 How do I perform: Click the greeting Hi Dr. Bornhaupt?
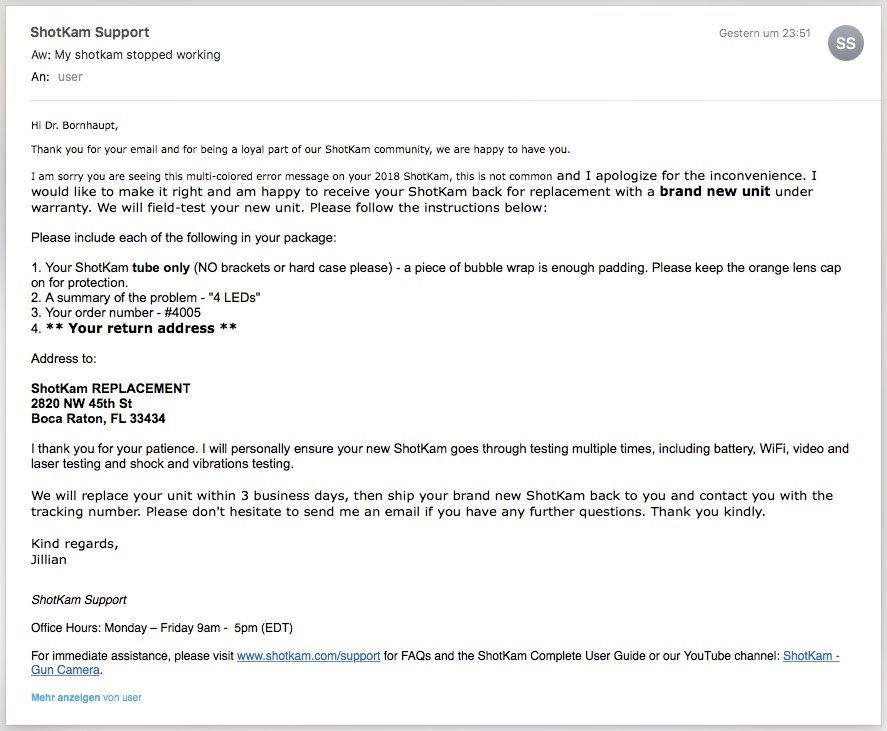coord(74,125)
